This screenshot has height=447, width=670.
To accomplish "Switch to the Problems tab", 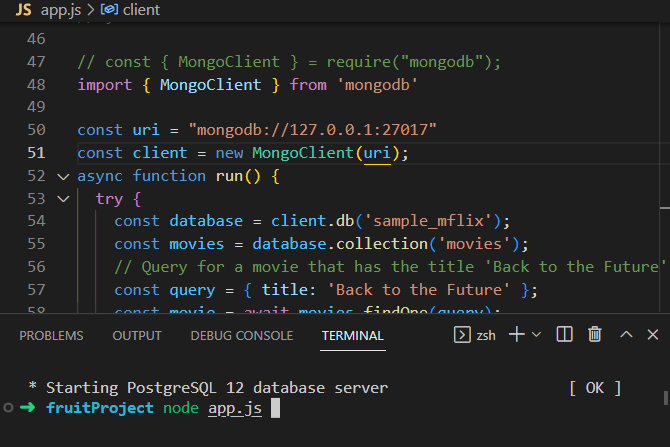I will coord(52,336).
